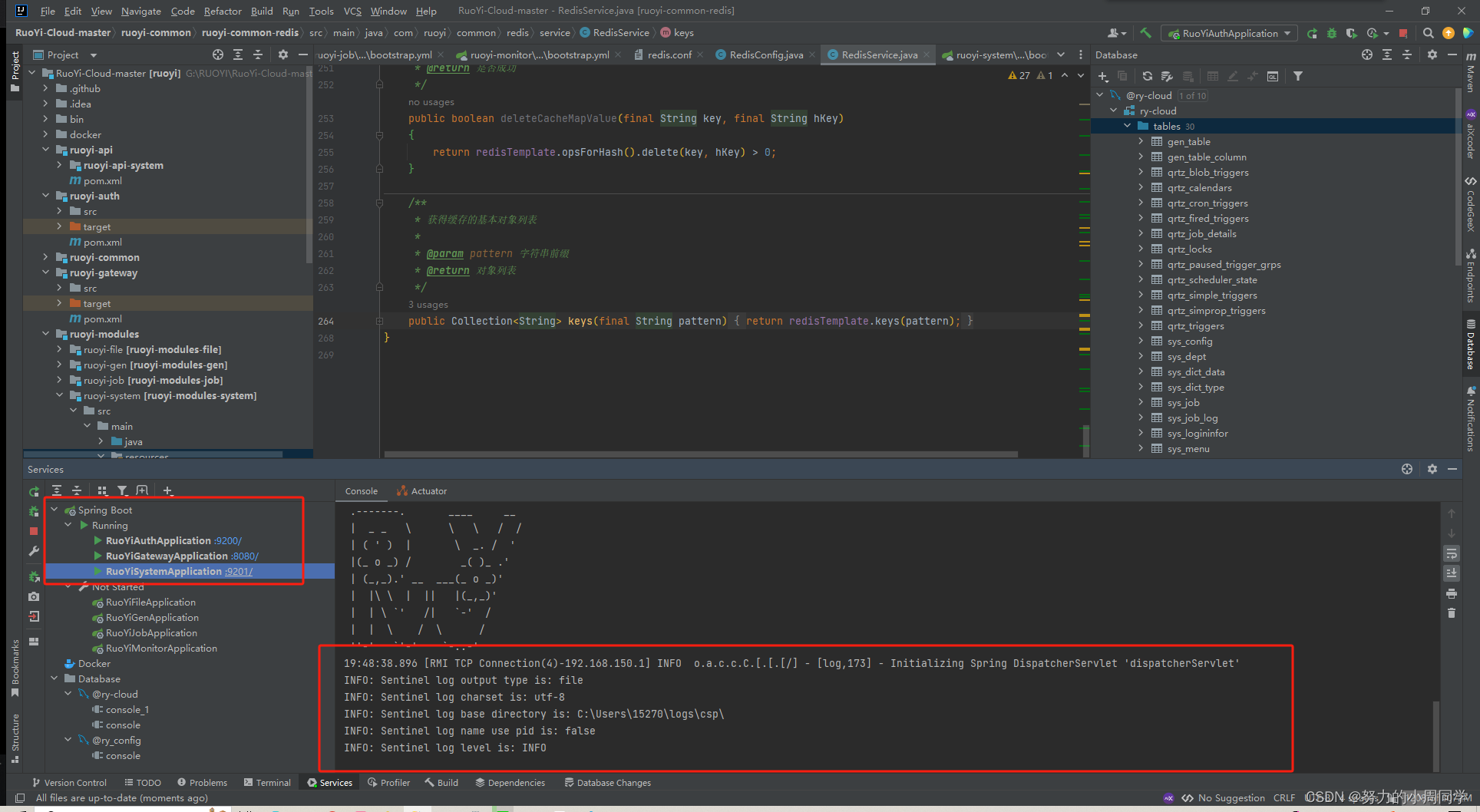Viewport: 1480px width, 812px height.
Task: Open the Refactor menu
Action: 223,11
